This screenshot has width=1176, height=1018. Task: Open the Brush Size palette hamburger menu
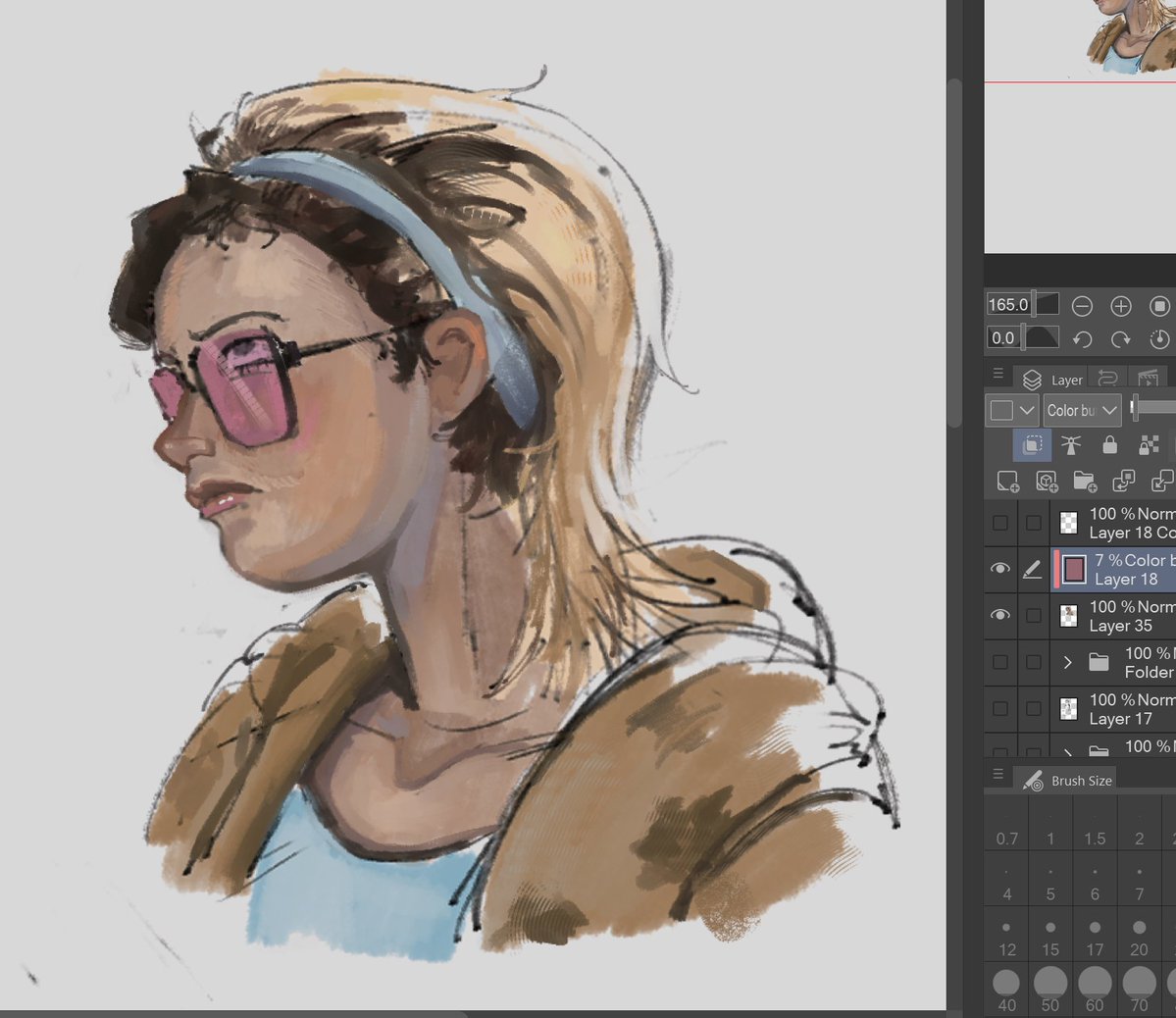(997, 774)
